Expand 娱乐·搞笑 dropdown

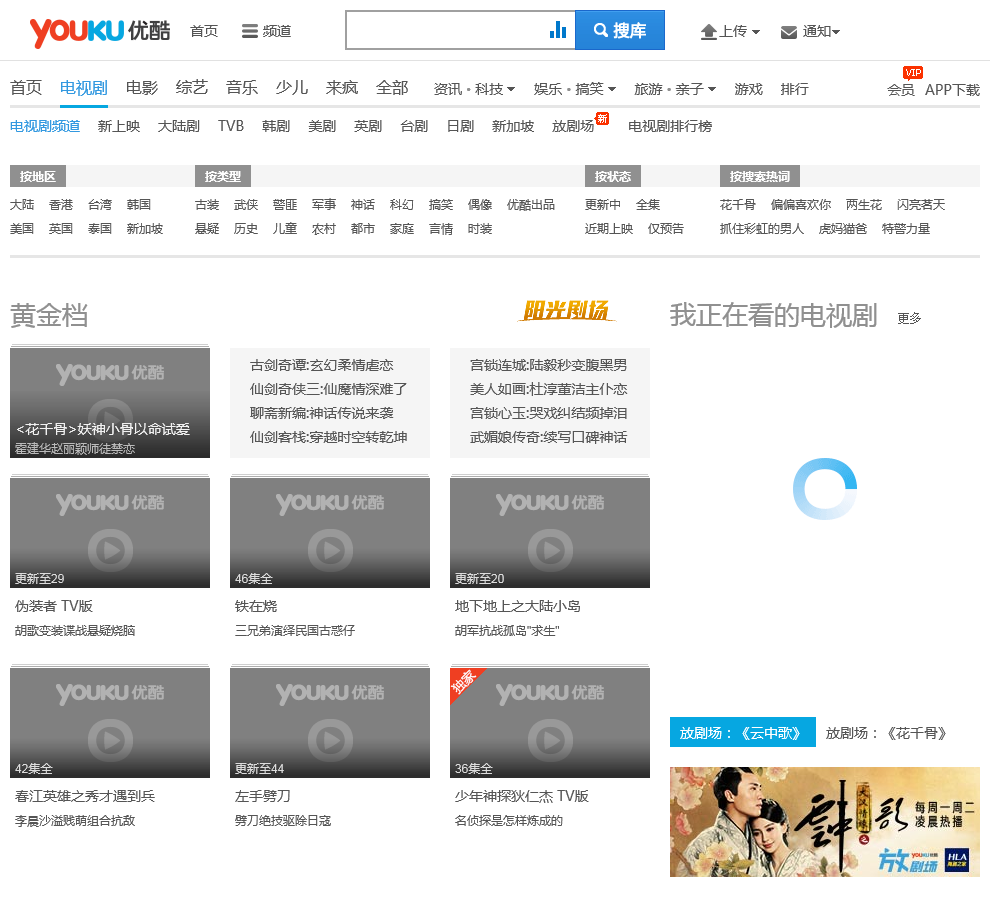coord(575,89)
